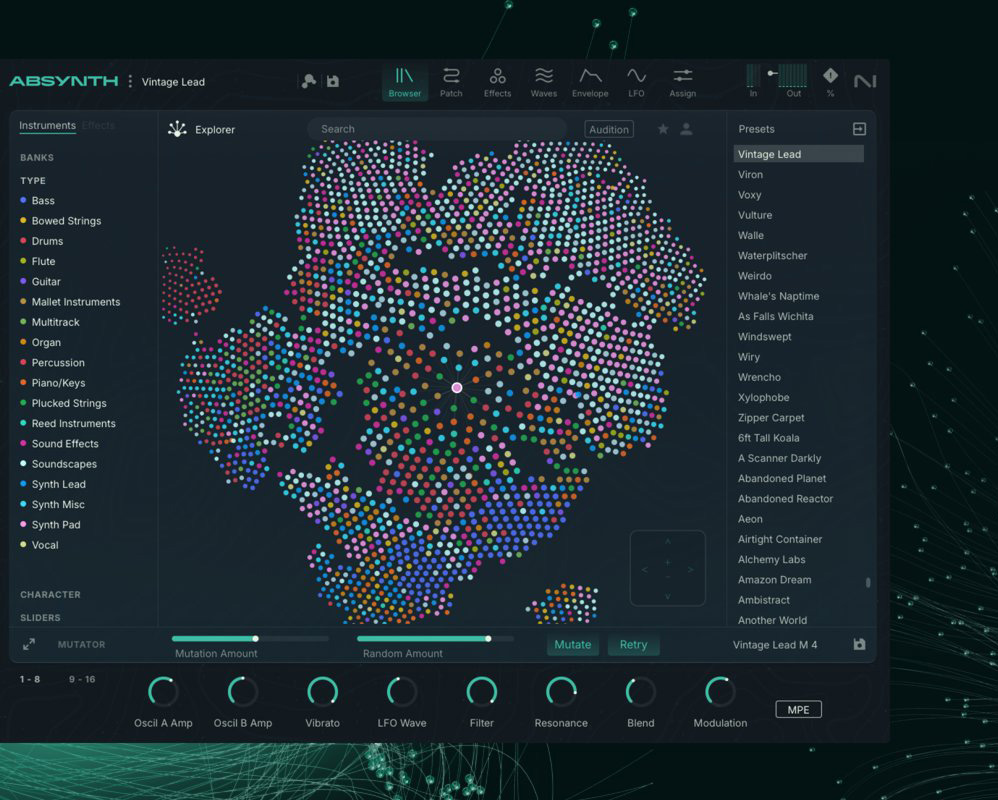Expand the Banks filter section
The width and height of the screenshot is (998, 800).
click(37, 157)
